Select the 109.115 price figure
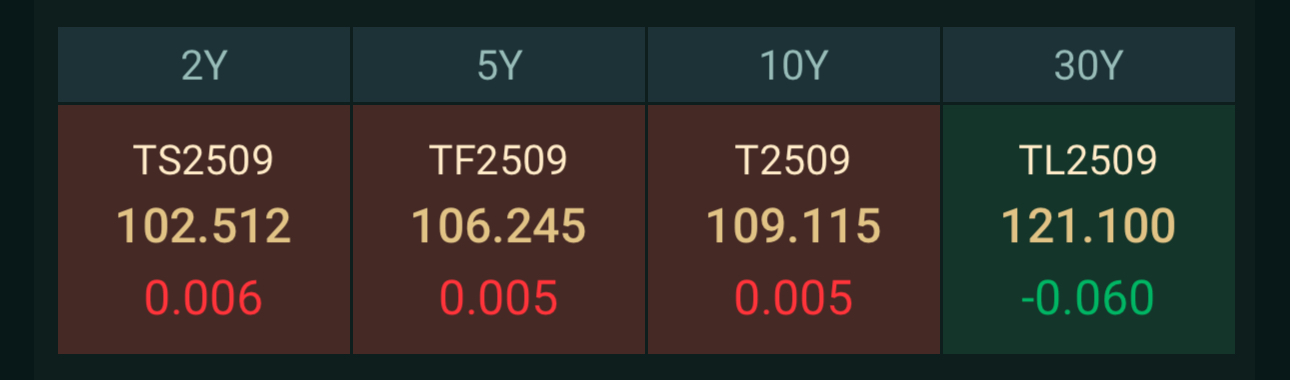The height and width of the screenshot is (380, 1290). coord(794,227)
